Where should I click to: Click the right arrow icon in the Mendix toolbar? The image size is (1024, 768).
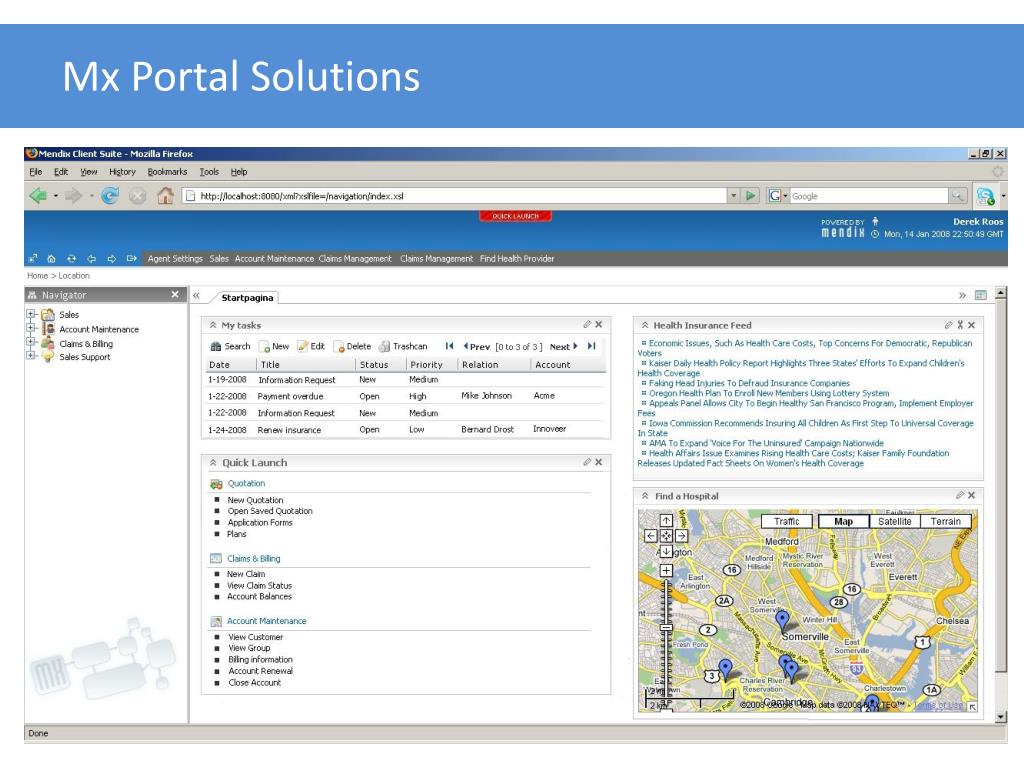click(111, 259)
